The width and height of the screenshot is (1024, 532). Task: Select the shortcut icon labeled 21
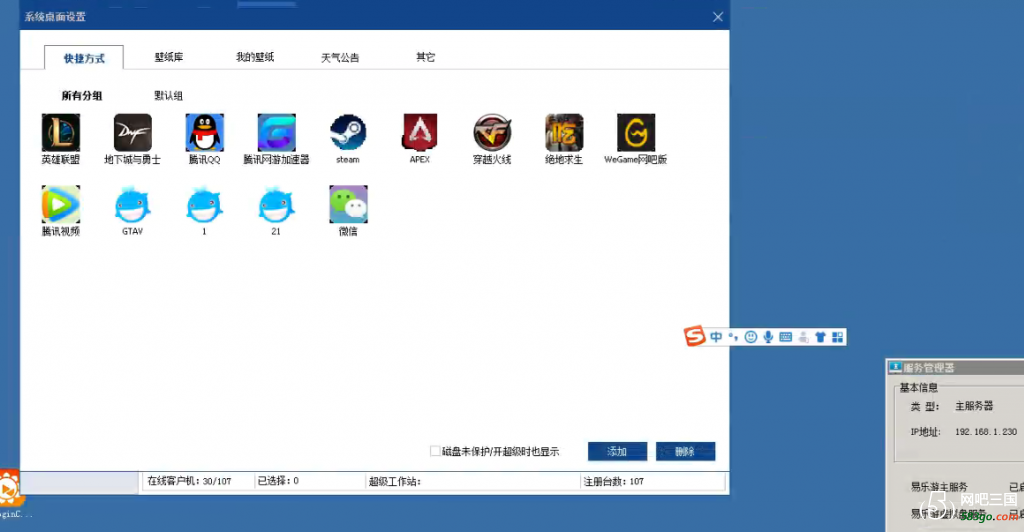276,204
